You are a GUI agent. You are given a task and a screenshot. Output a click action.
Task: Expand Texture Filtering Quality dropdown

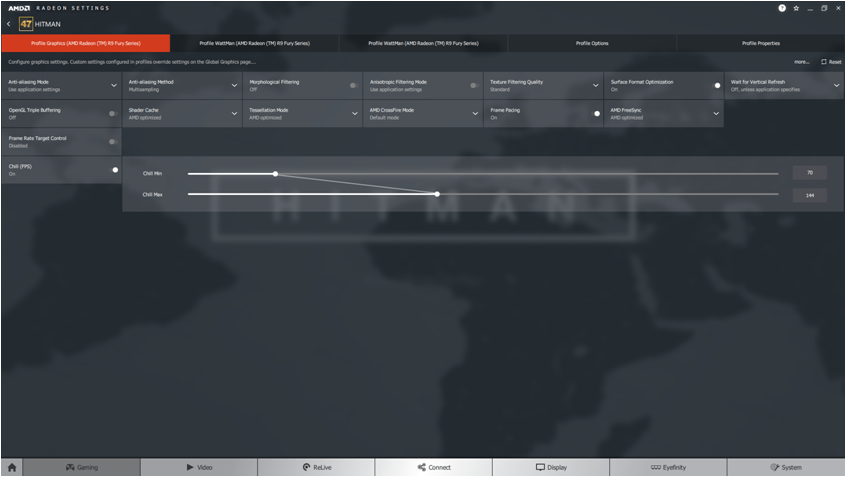tap(596, 85)
